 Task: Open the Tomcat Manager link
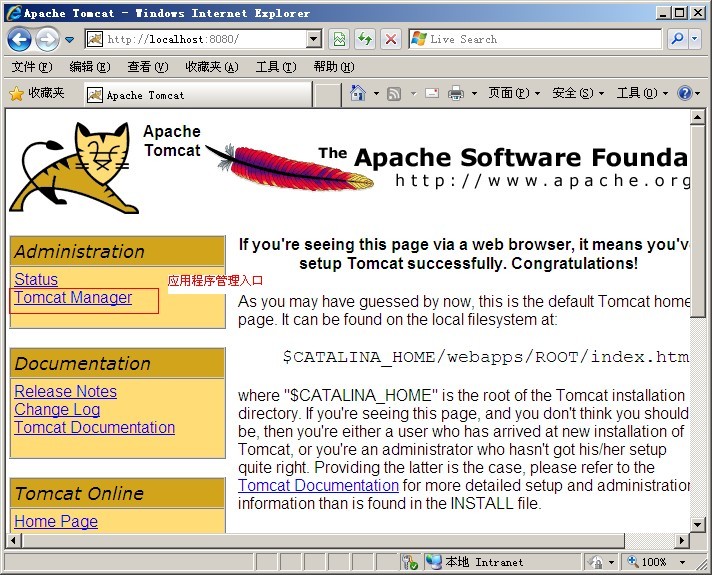point(73,297)
